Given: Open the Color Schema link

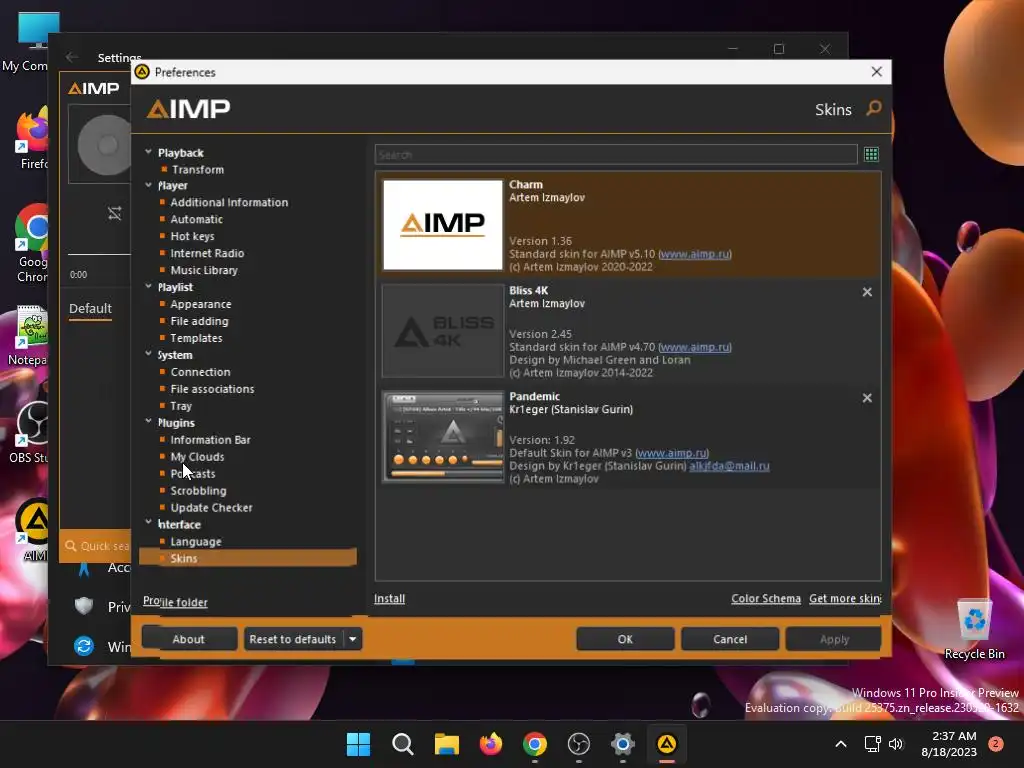Looking at the screenshot, I should (x=765, y=599).
